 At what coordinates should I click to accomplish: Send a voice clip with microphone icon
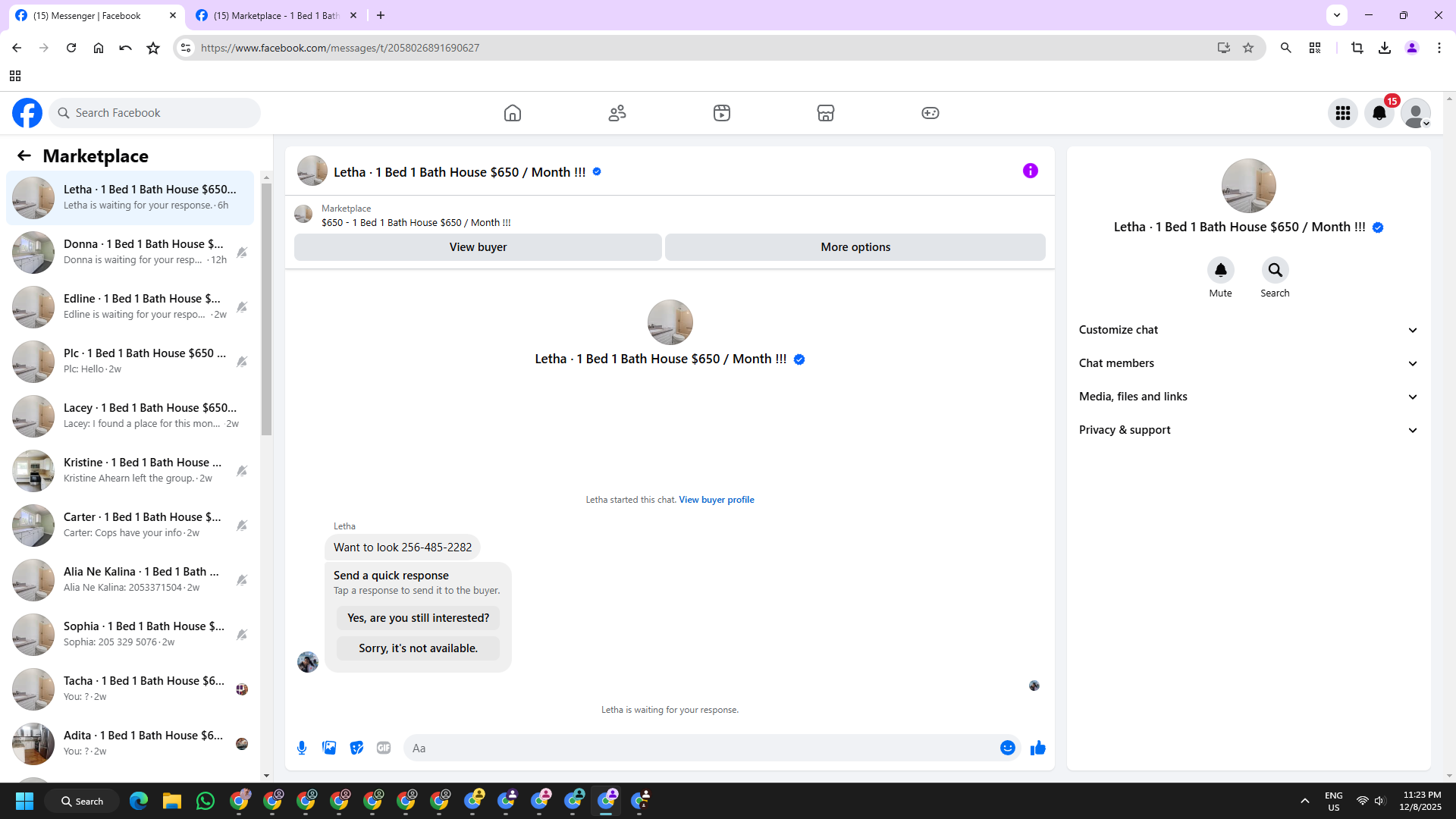(302, 748)
